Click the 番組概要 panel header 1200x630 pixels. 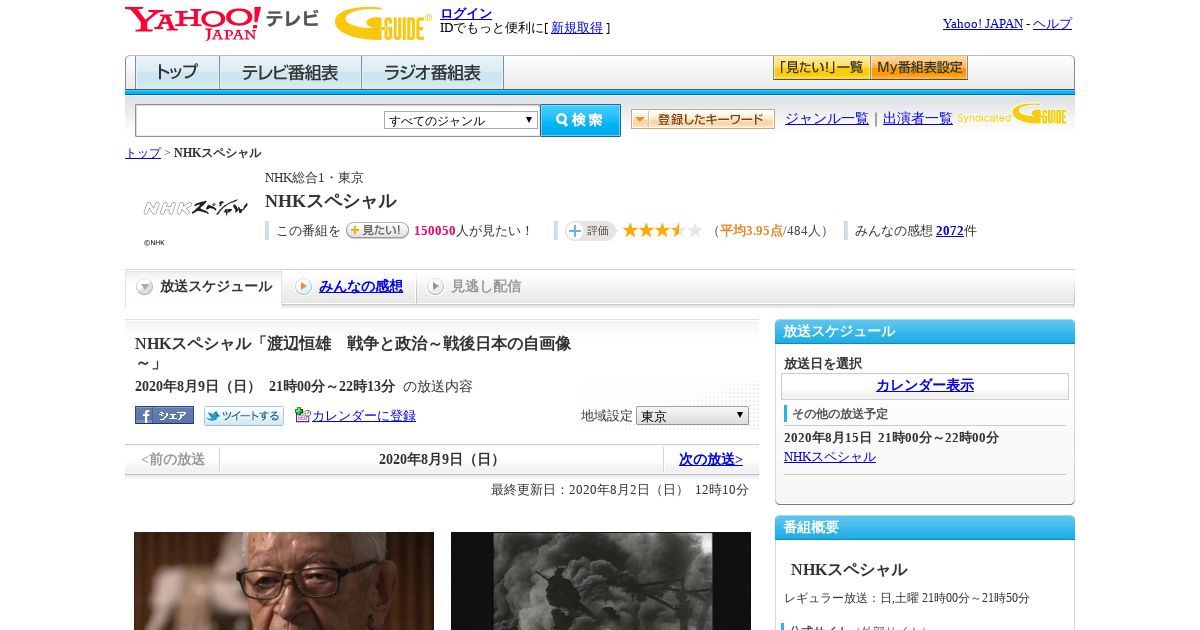pyautogui.click(x=925, y=528)
